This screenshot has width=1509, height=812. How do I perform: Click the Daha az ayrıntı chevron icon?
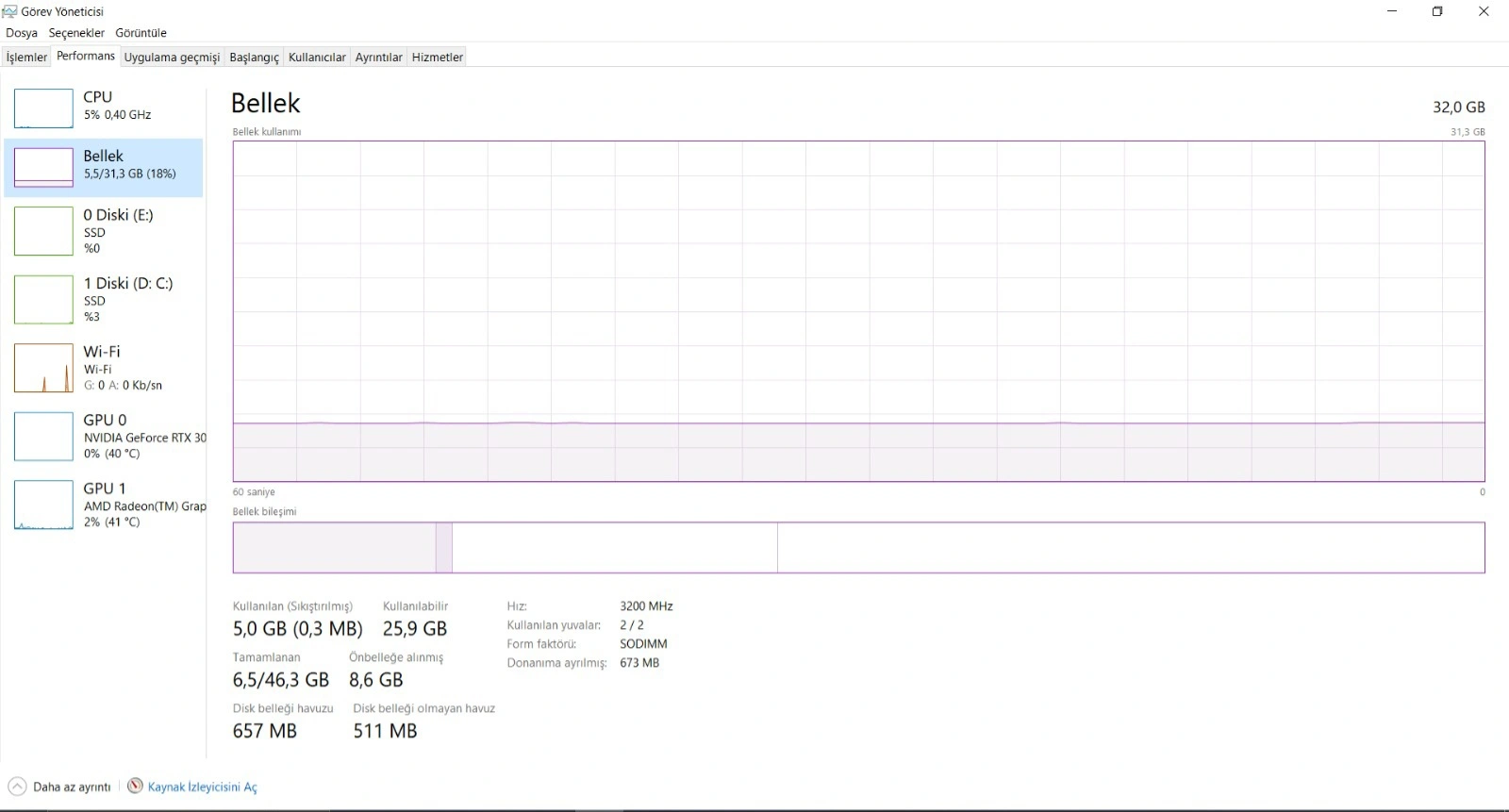pyautogui.click(x=17, y=787)
